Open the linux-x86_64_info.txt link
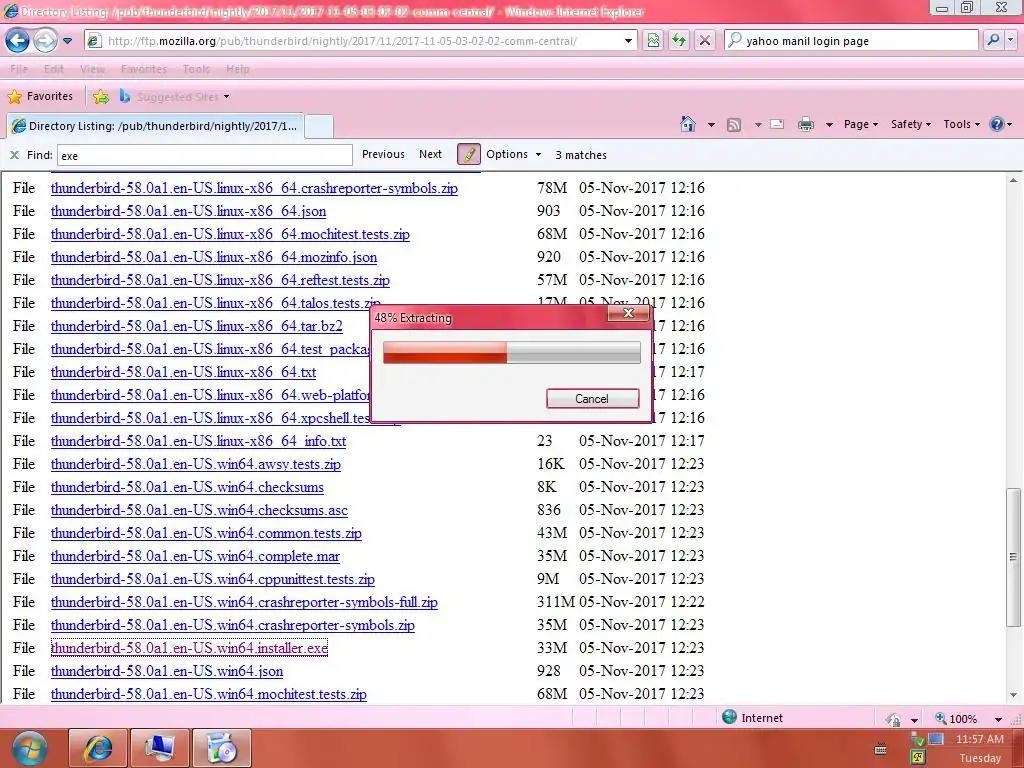The height and width of the screenshot is (768, 1024). pyautogui.click(x=199, y=441)
